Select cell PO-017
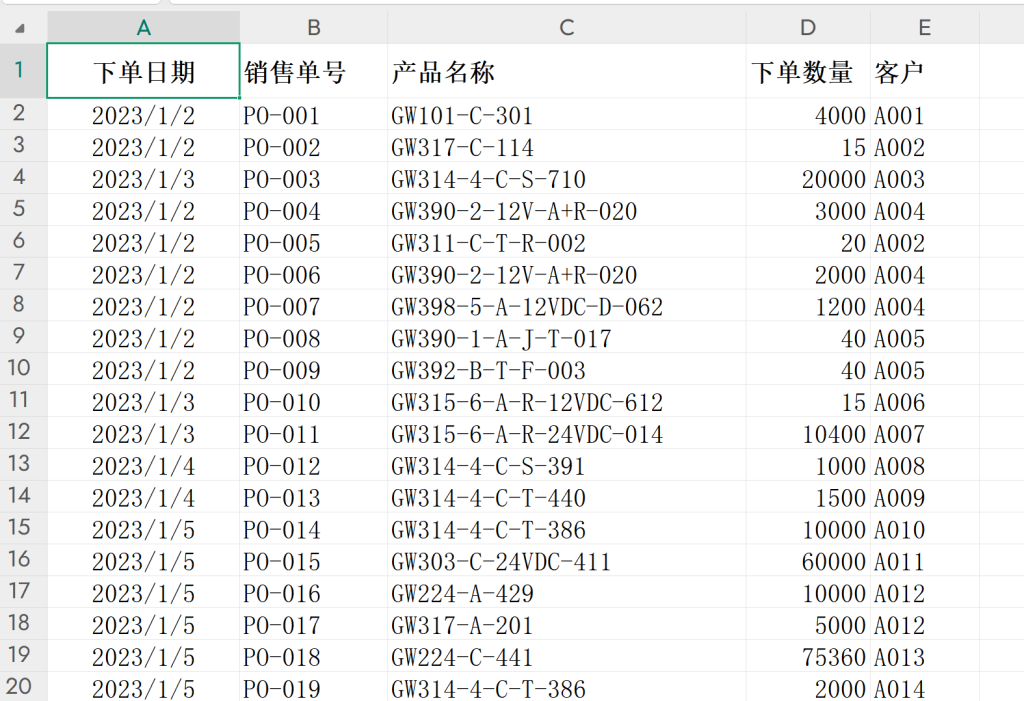 point(313,625)
